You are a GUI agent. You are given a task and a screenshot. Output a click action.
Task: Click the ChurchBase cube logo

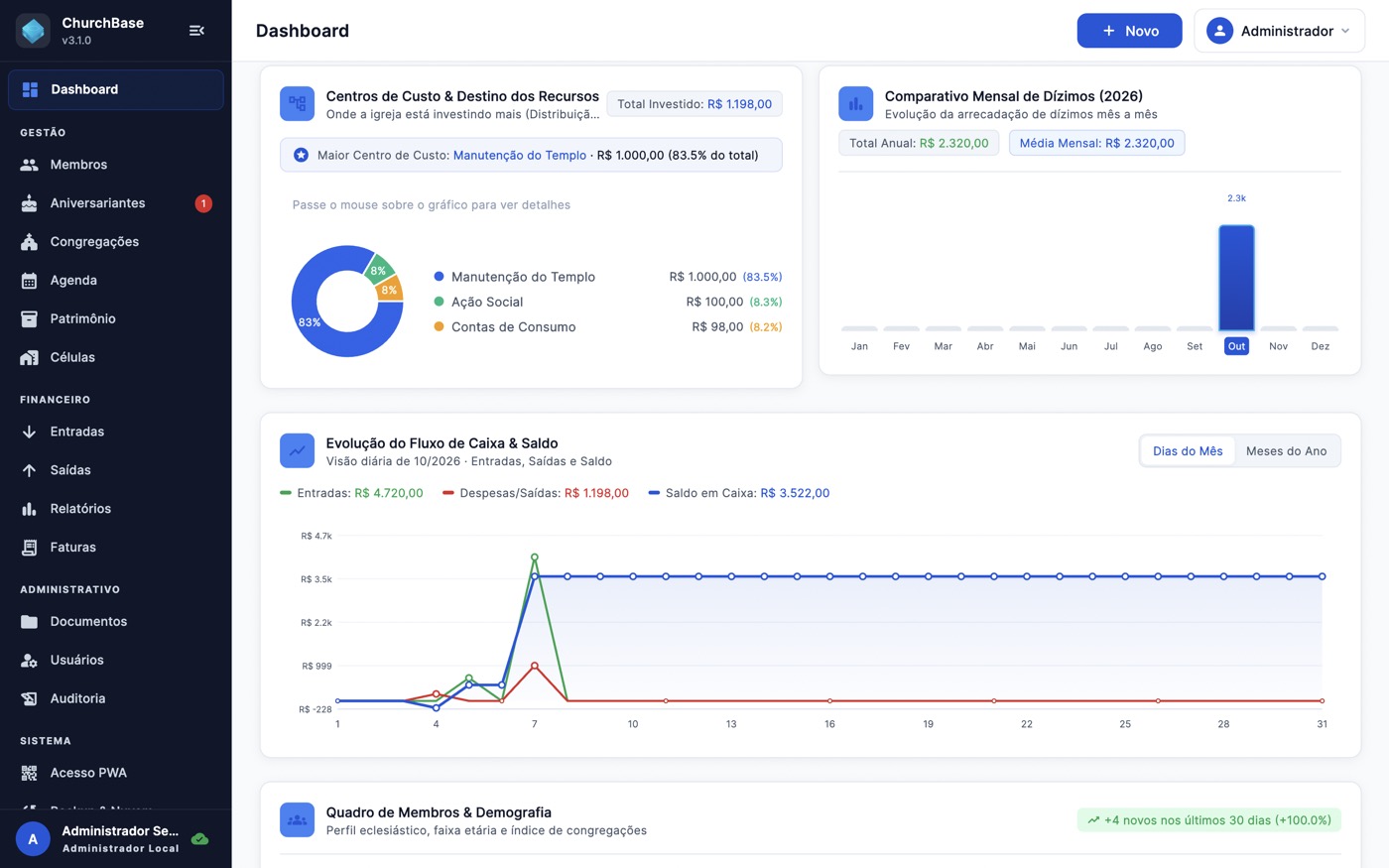(34, 31)
